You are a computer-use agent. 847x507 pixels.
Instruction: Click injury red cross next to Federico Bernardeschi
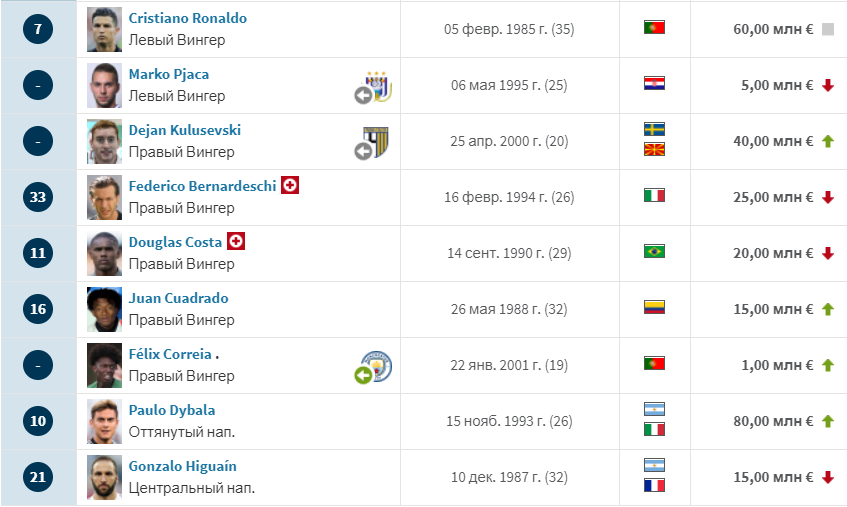tap(291, 186)
